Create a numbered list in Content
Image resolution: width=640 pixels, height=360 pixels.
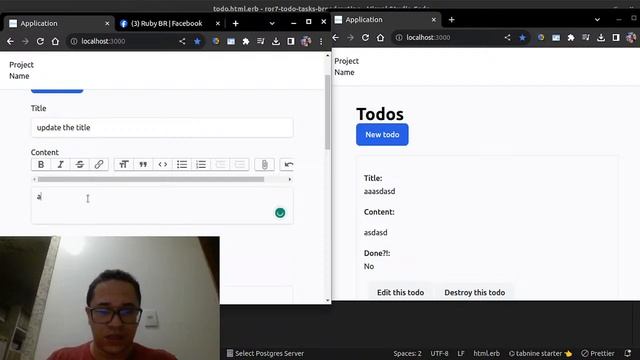tap(201, 164)
